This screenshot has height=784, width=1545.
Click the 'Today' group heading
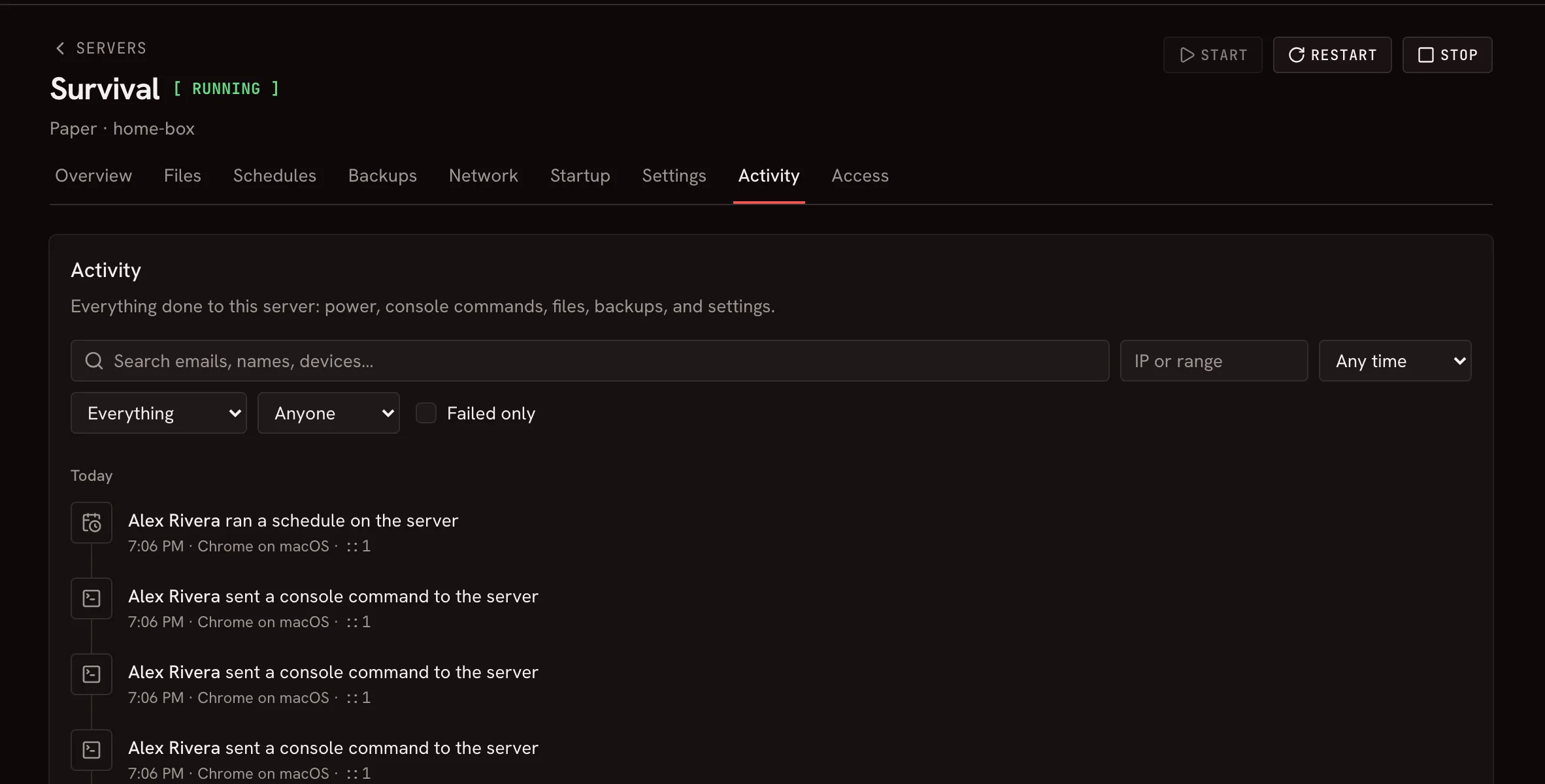(91, 476)
